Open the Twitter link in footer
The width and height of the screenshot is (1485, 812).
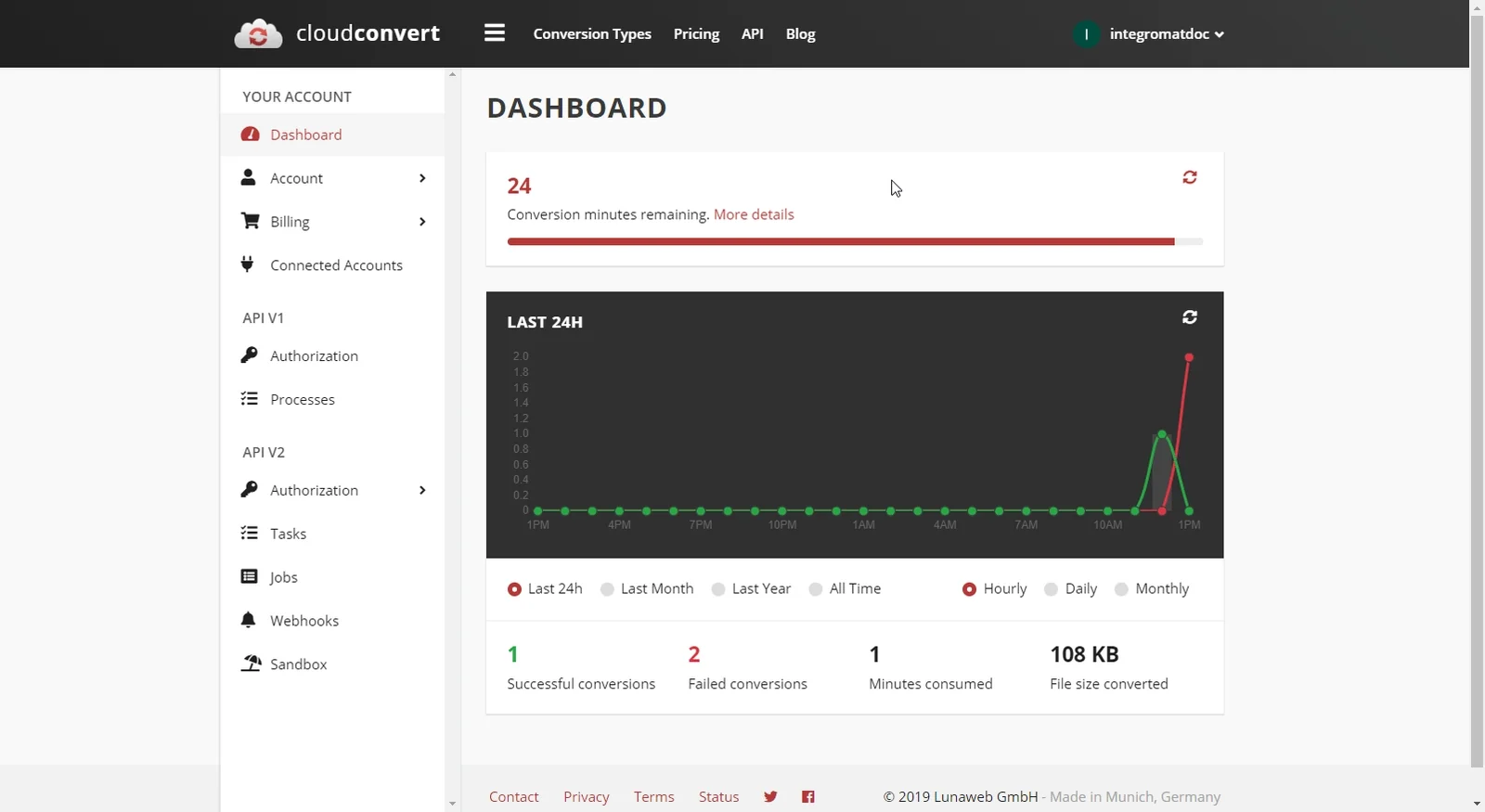tap(770, 796)
